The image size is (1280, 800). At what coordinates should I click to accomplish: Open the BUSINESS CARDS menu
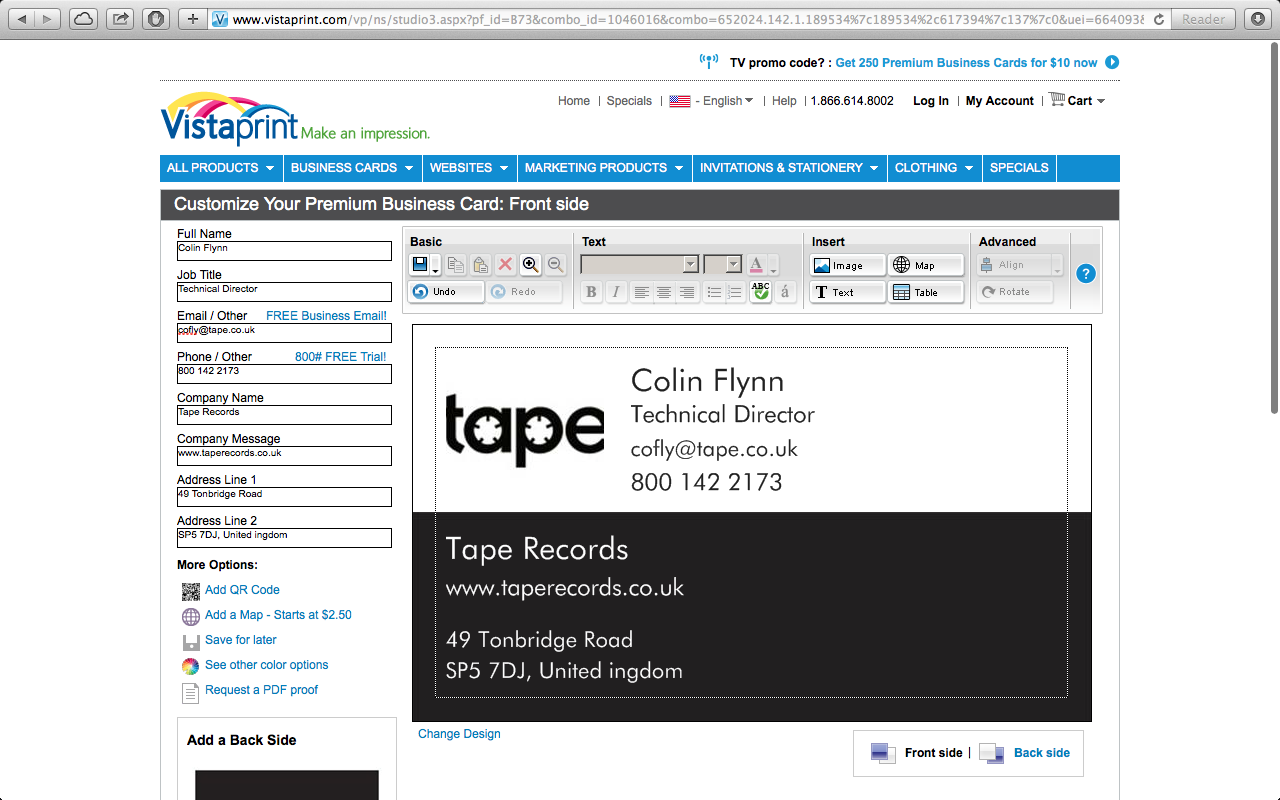(353, 168)
